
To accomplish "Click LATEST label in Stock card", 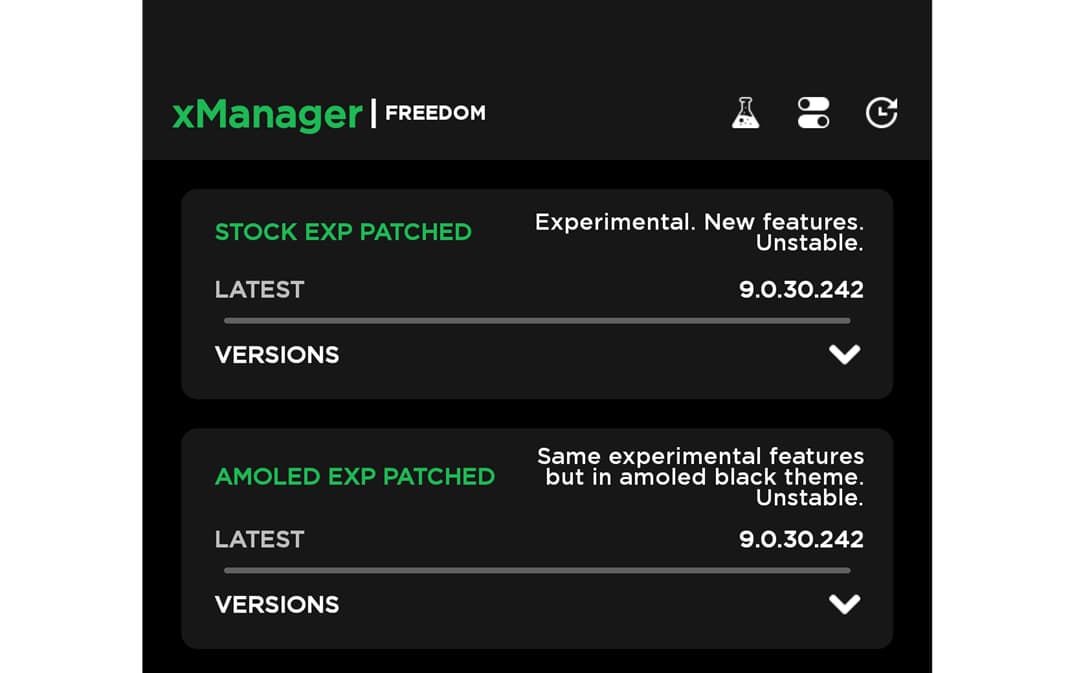I will pos(260,290).
